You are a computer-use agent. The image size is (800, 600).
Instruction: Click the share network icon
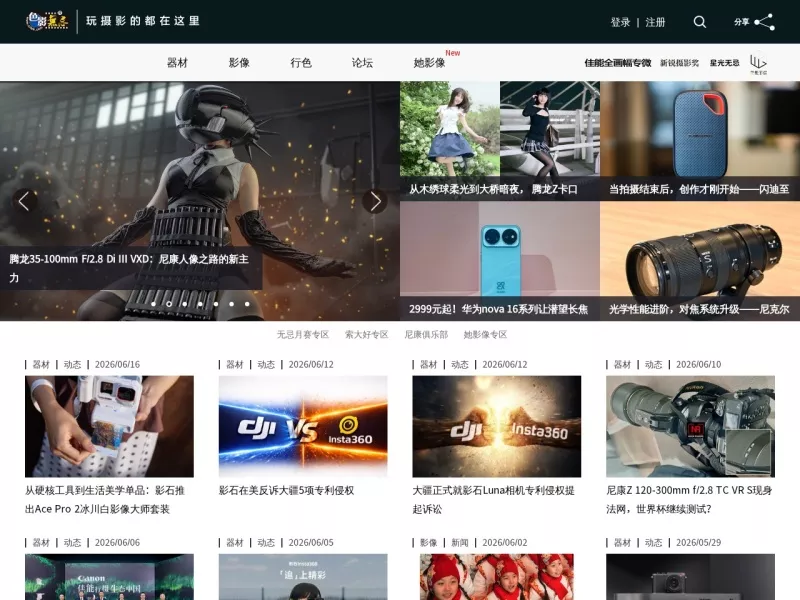click(x=764, y=22)
